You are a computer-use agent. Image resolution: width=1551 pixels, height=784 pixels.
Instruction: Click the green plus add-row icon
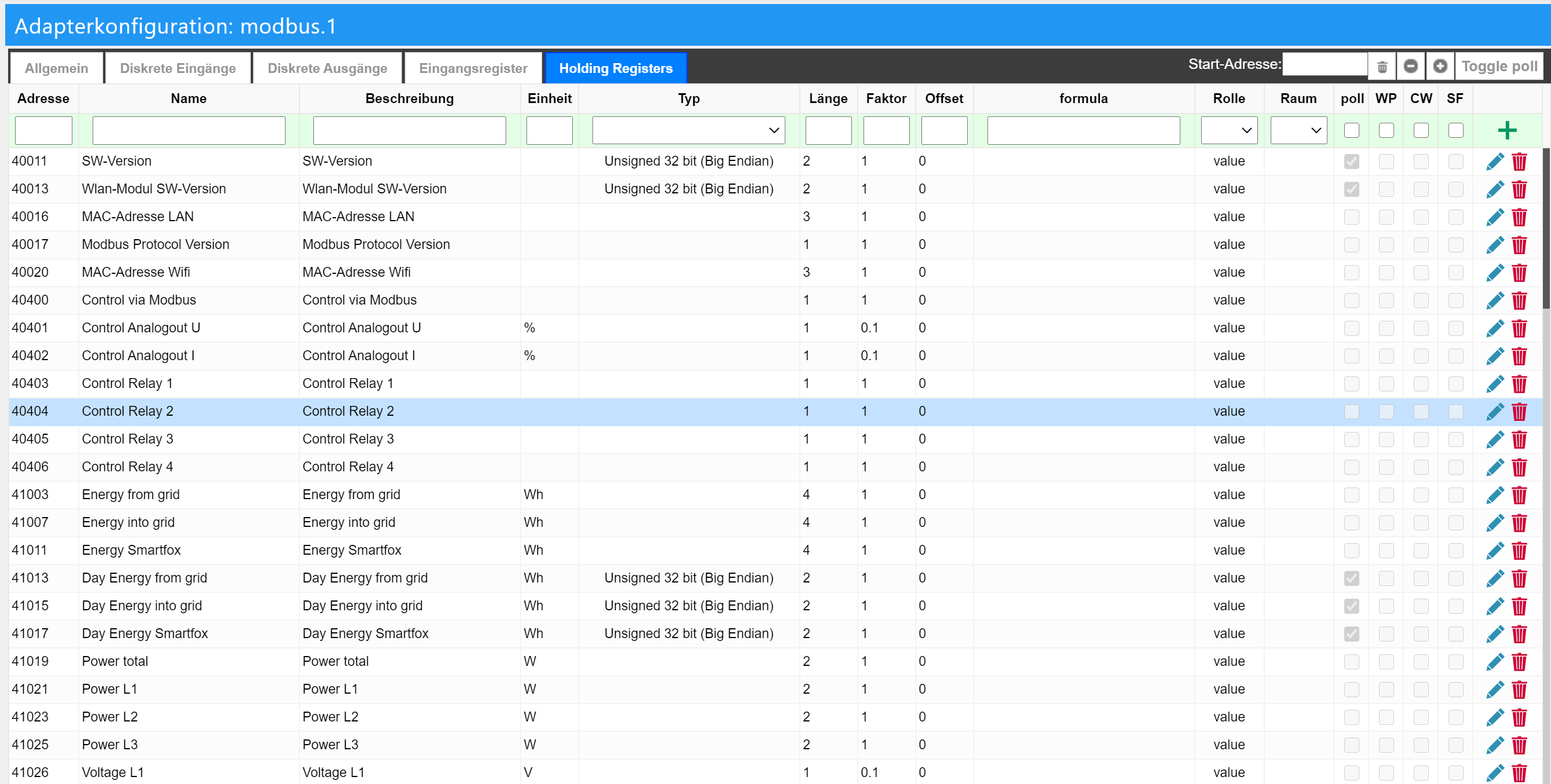(x=1506, y=130)
